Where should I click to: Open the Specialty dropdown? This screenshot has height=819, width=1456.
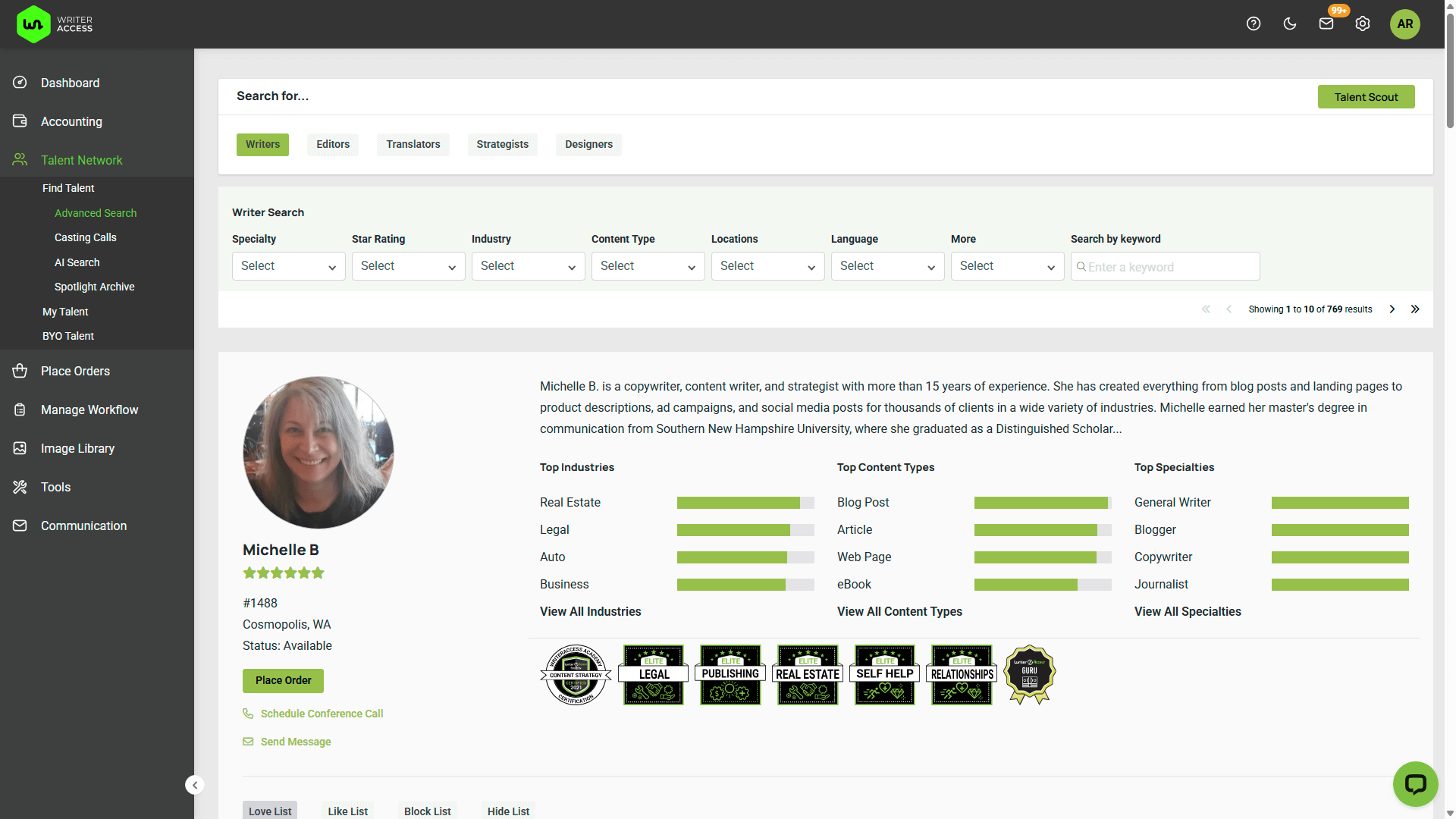288,266
